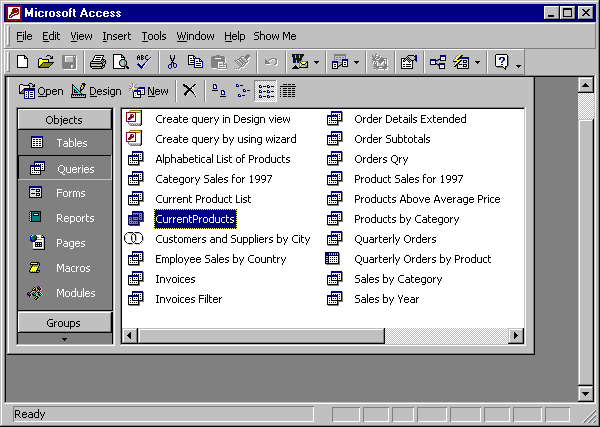600x427 pixels.
Task: Click the horizontal scrollbar thumb of query list
Action: point(261,336)
